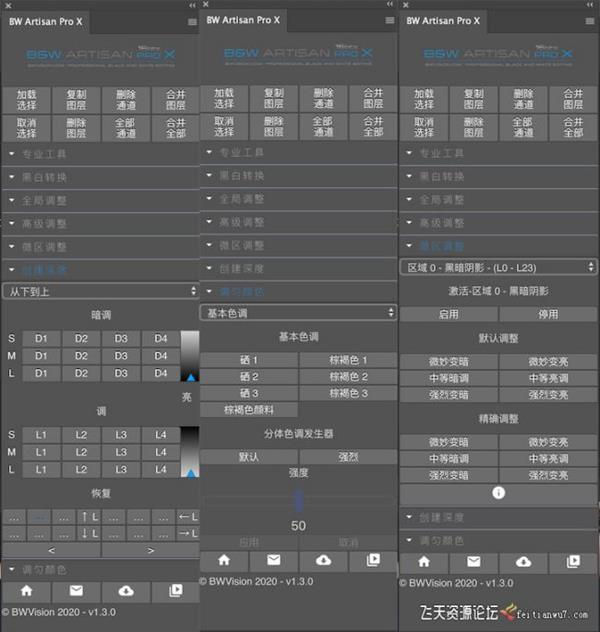Open the hamburger menu of the middle panel
This screenshot has height=632, width=600.
point(390,20)
